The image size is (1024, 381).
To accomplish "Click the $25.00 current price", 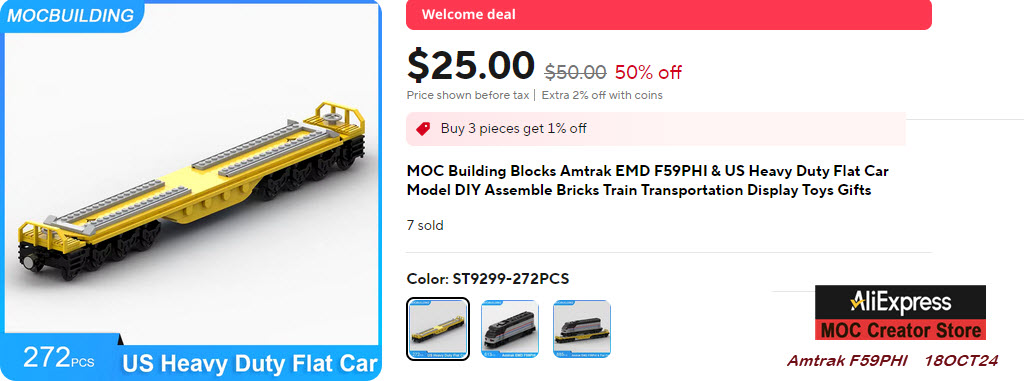I will (470, 65).
